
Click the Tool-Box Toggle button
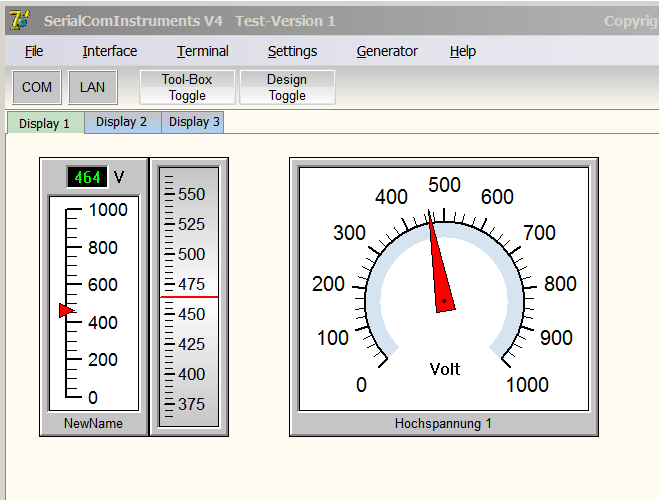coord(187,87)
